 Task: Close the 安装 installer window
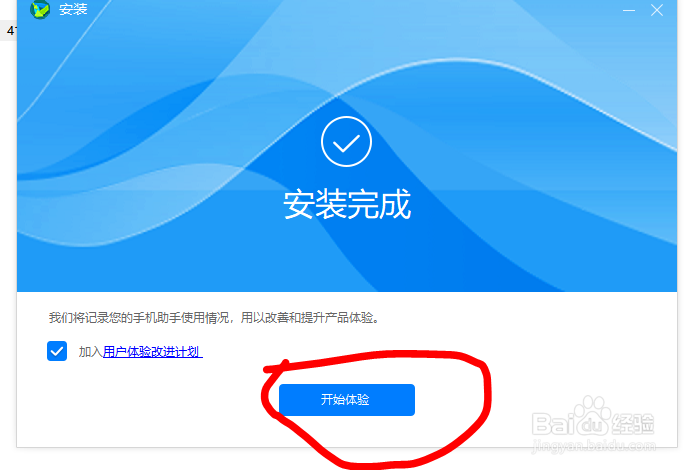pyautogui.click(x=657, y=10)
